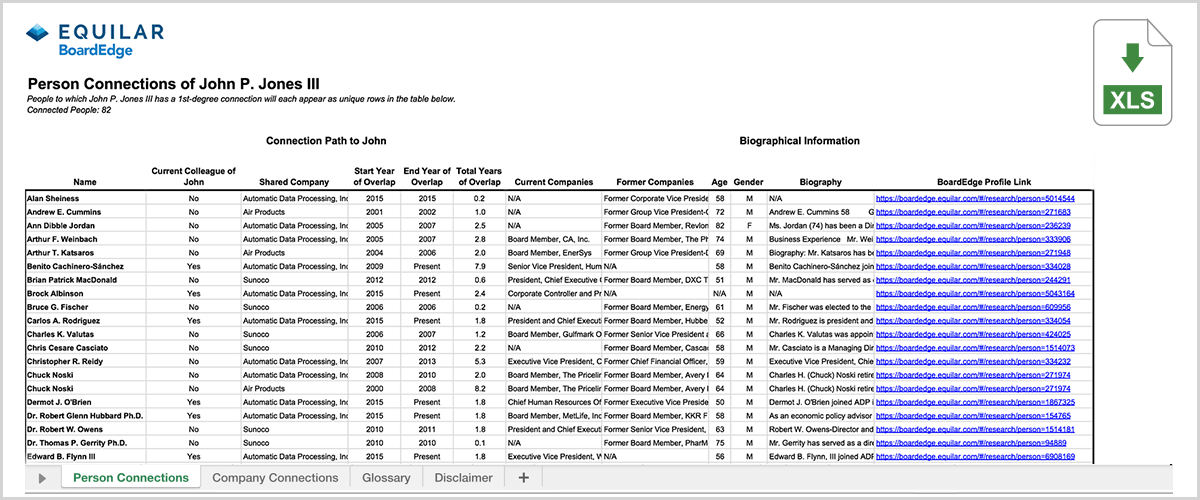Image resolution: width=1200 pixels, height=500 pixels.
Task: Click the XLS download file icon
Action: pos(1133,73)
